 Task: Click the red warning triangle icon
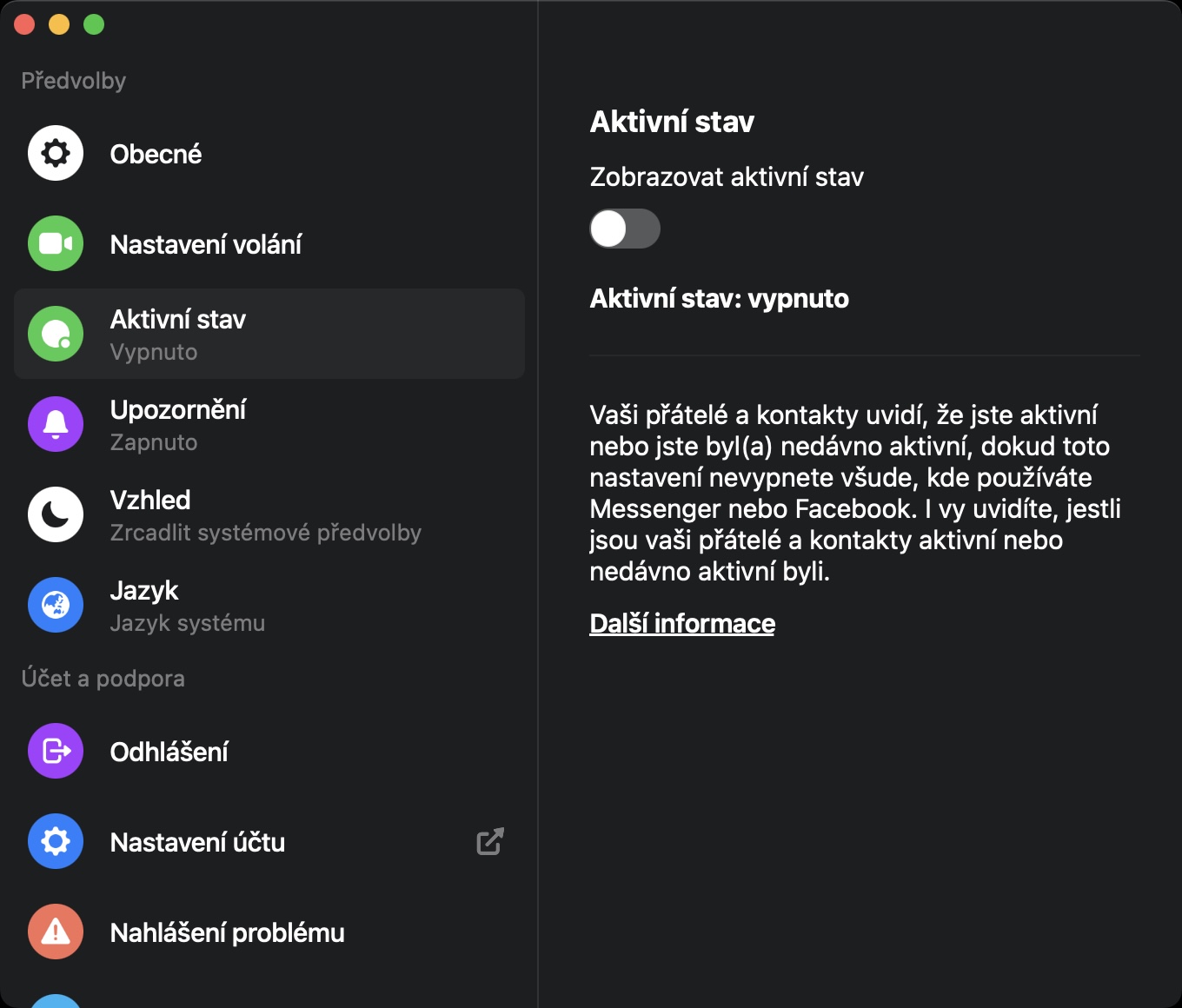point(56,932)
